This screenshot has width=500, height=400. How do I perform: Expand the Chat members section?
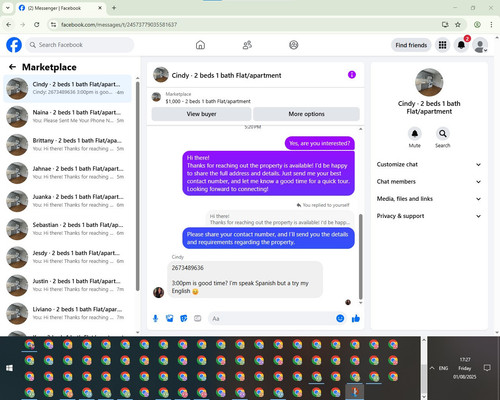pyautogui.click(x=429, y=182)
